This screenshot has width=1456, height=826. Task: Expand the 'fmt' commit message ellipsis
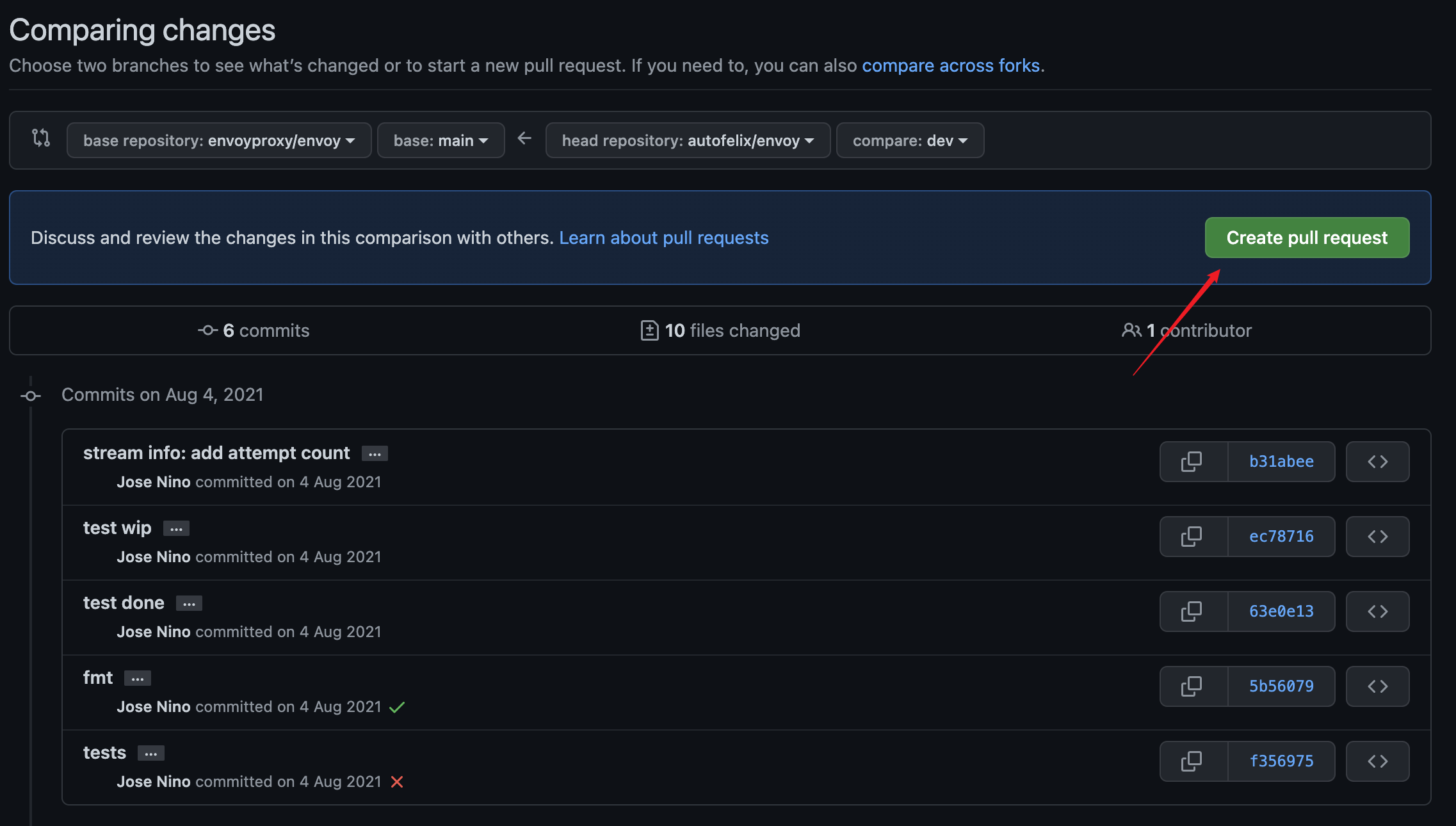click(x=138, y=679)
